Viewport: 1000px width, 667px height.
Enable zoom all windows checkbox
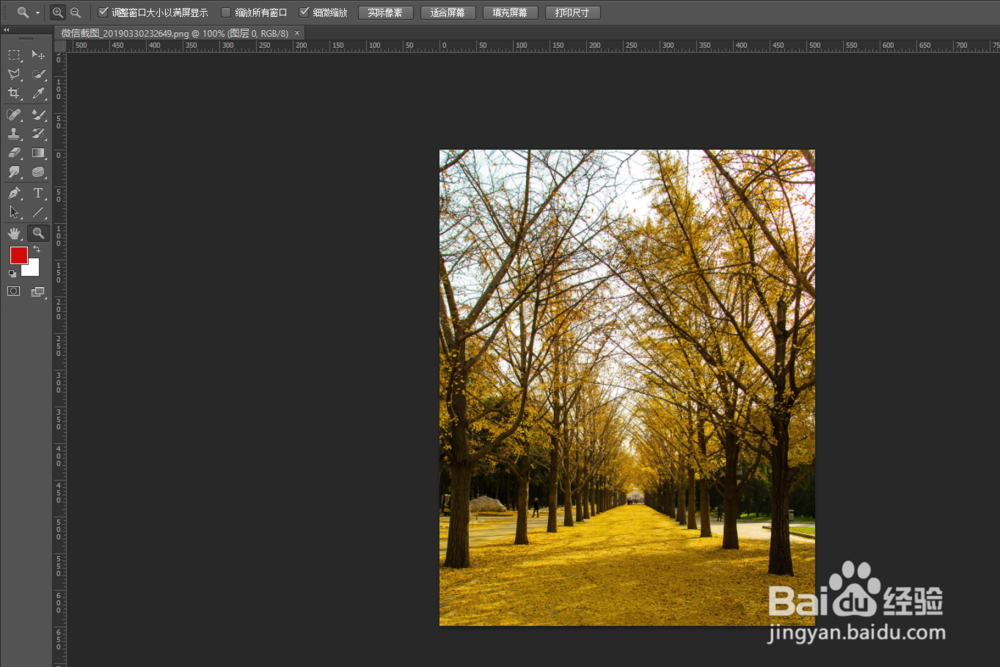point(225,12)
